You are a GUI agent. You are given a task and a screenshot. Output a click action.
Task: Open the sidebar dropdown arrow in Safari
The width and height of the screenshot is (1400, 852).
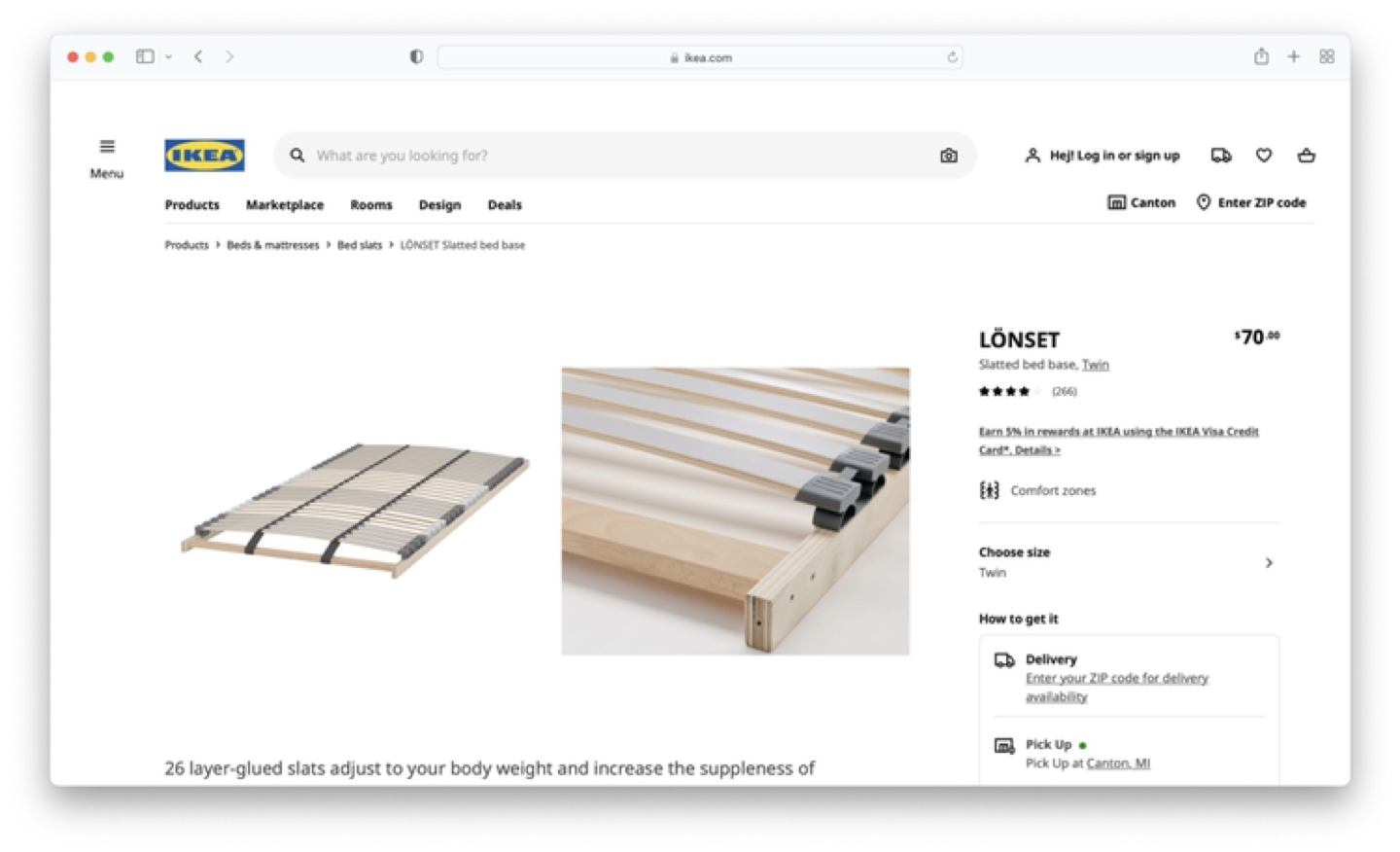(169, 57)
